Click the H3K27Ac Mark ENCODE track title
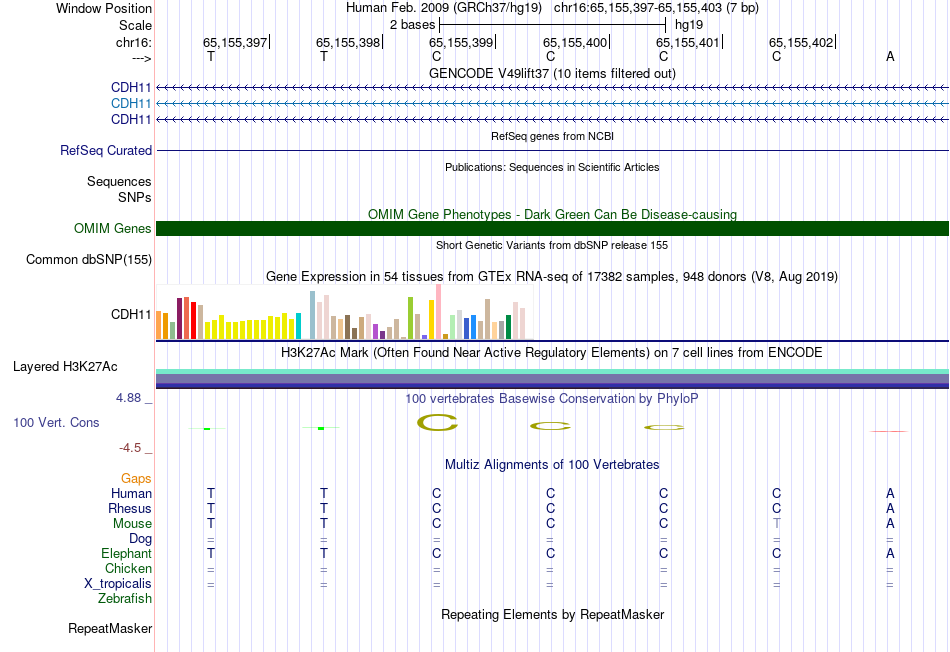This screenshot has width=950, height=652. click(x=552, y=353)
